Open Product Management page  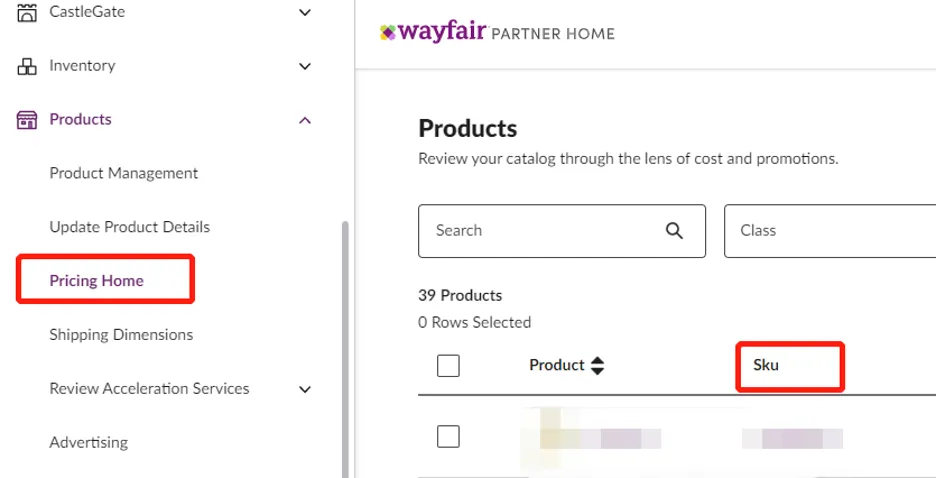[x=124, y=173]
